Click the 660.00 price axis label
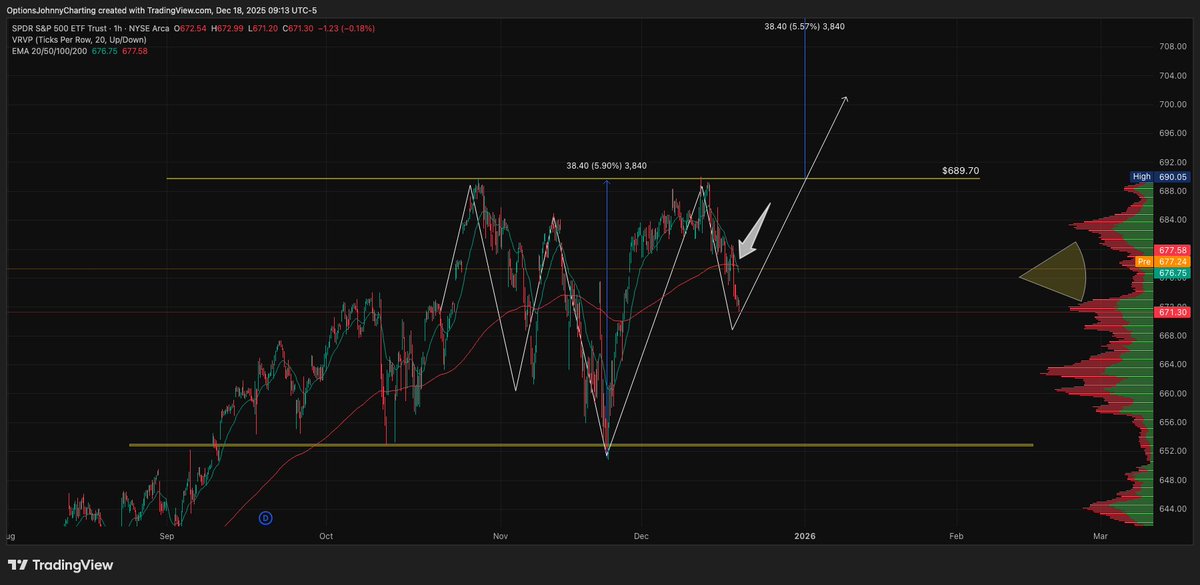This screenshot has height=585, width=1200. pyautogui.click(x=1172, y=393)
